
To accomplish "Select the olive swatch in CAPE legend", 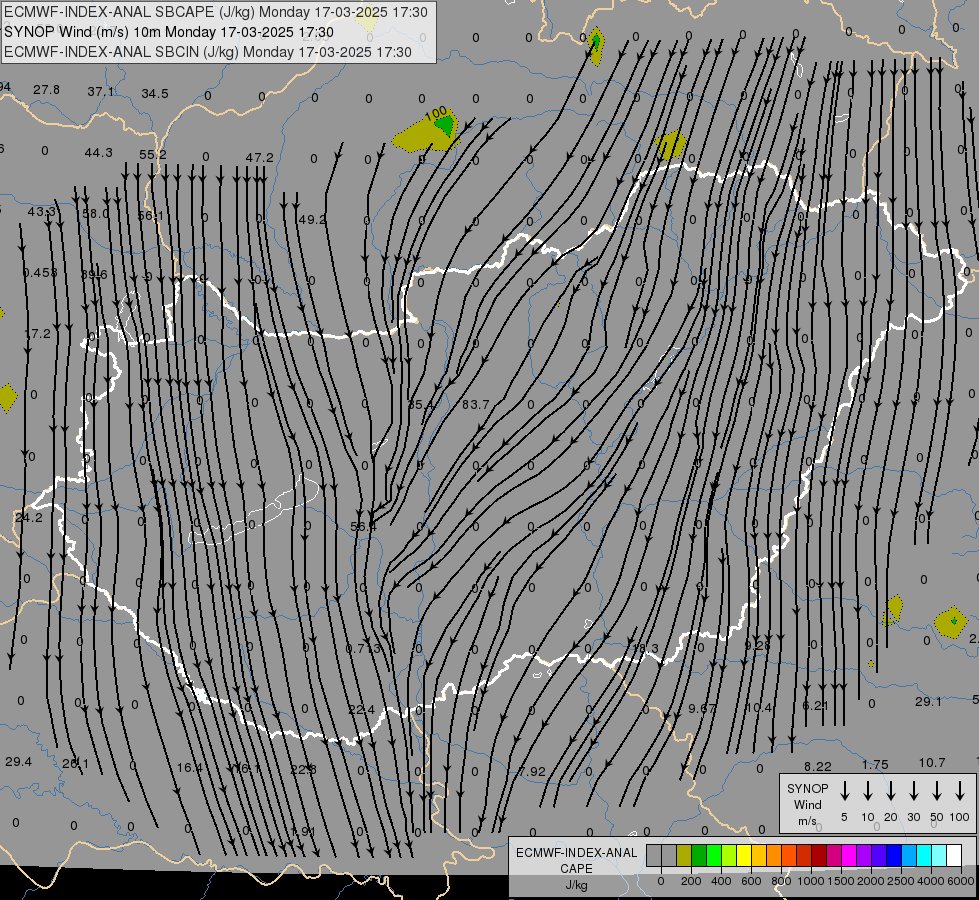I will 684,855.
